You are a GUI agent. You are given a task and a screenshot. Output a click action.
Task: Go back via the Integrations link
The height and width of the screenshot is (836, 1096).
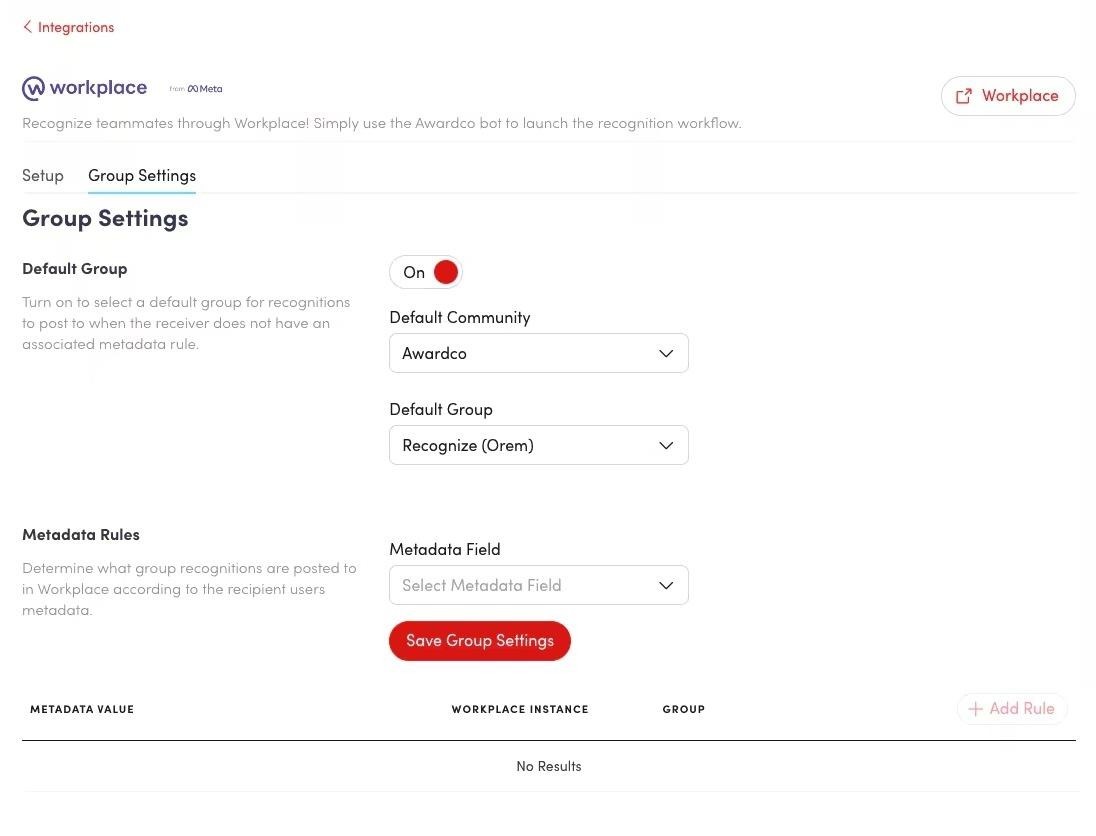(x=76, y=27)
